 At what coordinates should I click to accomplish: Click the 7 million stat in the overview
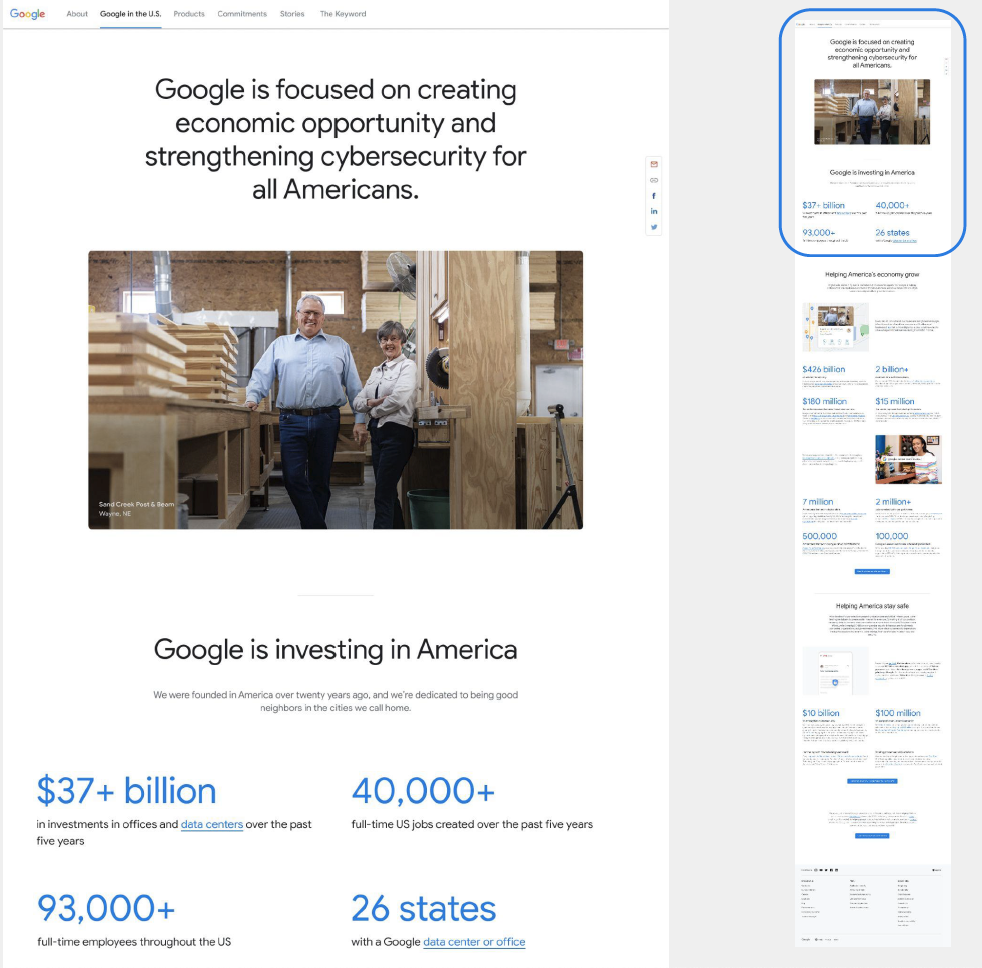coord(818,502)
